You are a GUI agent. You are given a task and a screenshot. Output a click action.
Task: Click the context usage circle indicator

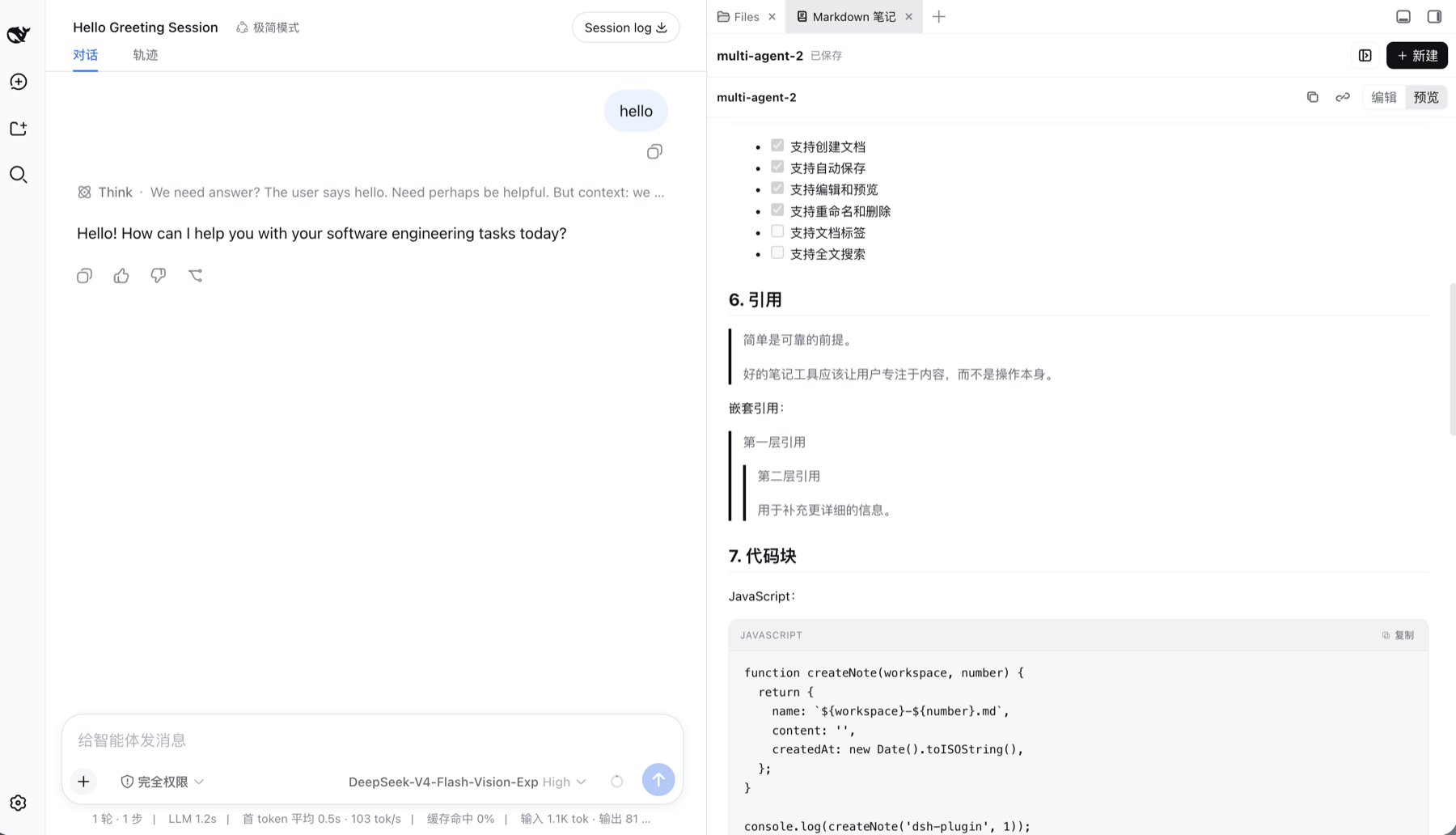click(617, 782)
